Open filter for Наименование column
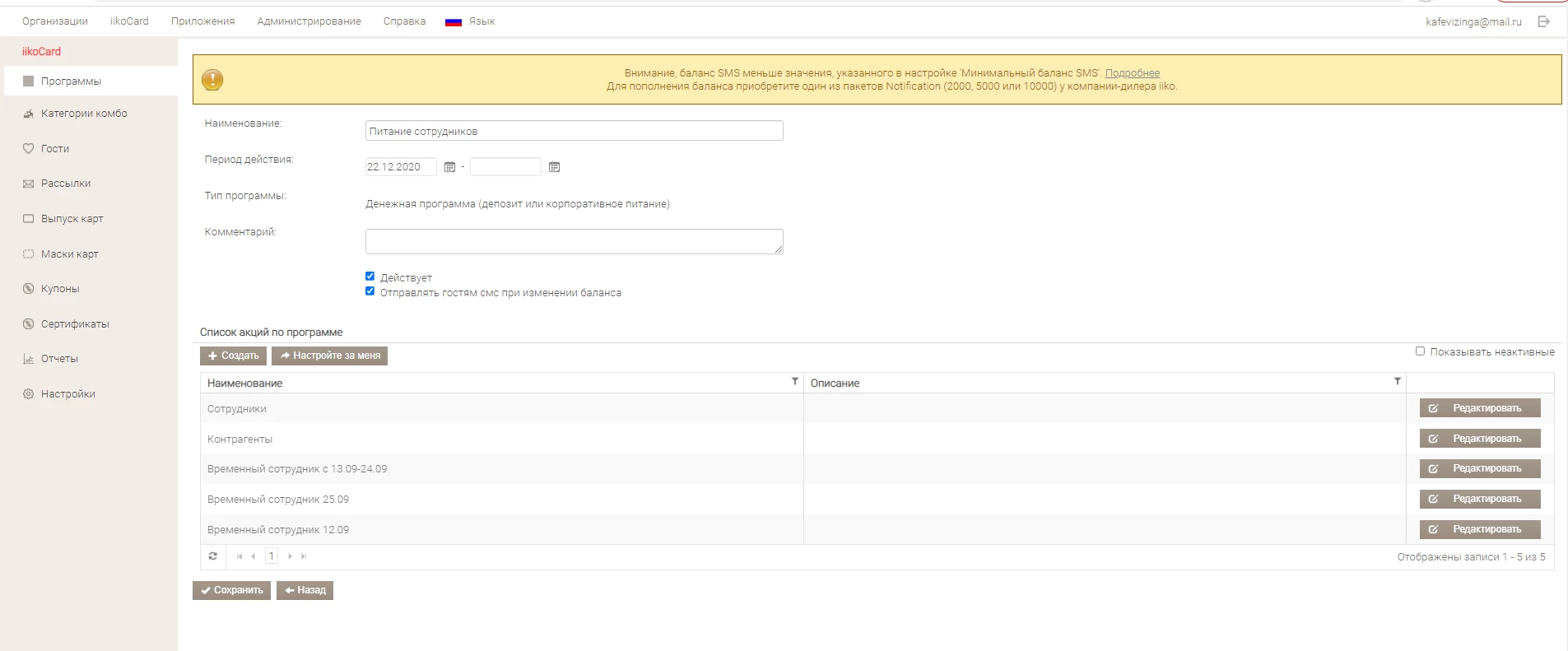The height and width of the screenshot is (651, 1568). coord(794,382)
